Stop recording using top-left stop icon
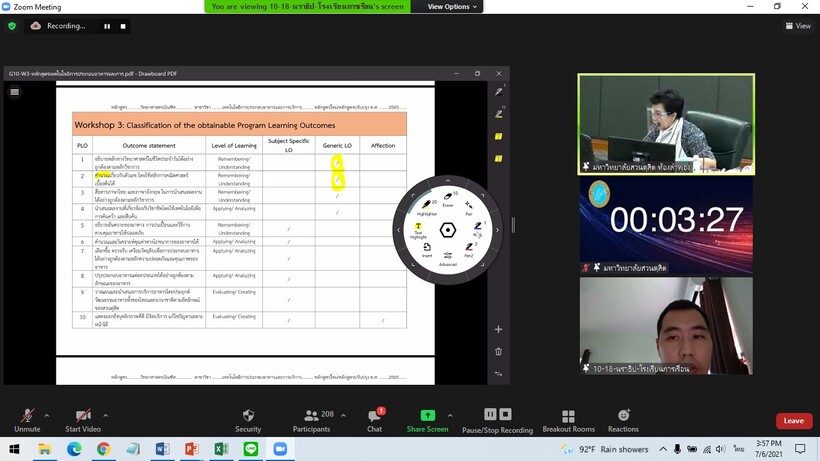This screenshot has height=461, width=820. point(123,26)
